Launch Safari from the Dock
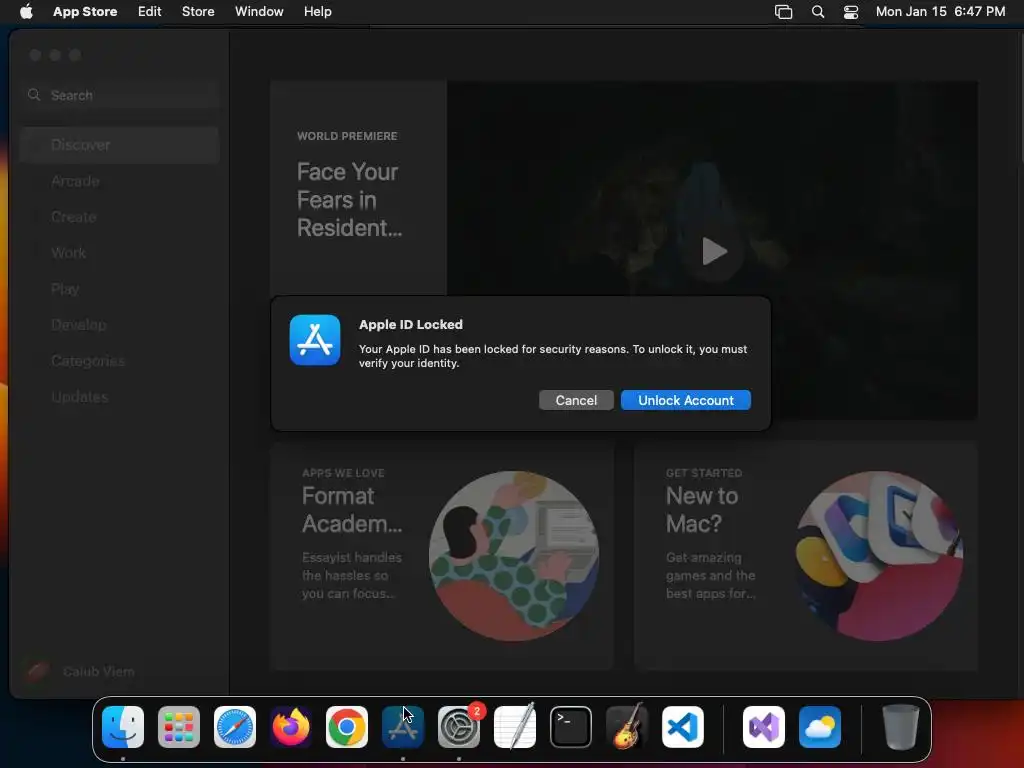Viewport: 1024px width, 768px height. 235,727
